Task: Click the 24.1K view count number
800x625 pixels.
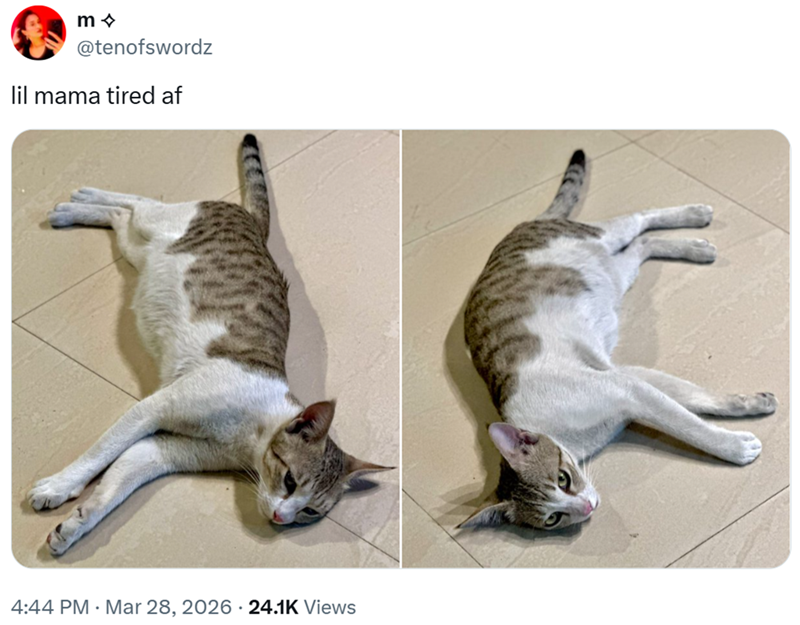Action: [272, 607]
